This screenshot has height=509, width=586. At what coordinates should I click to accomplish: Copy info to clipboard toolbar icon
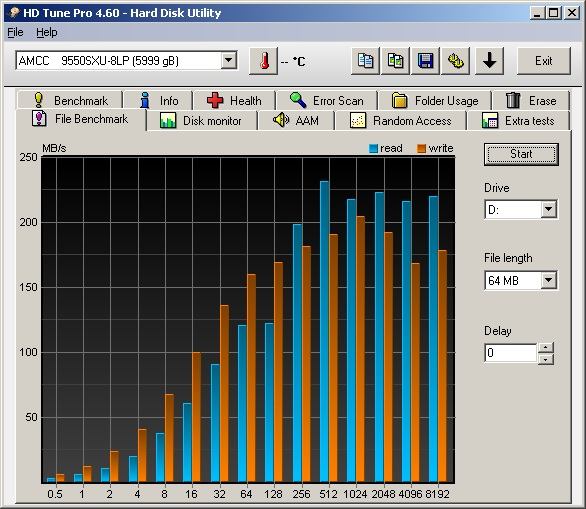tap(365, 61)
